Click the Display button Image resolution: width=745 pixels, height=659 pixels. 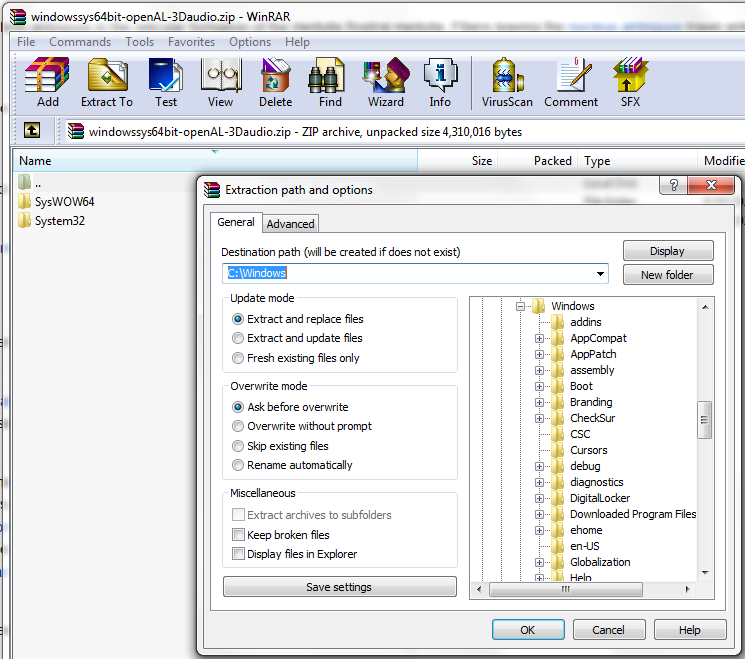[668, 251]
